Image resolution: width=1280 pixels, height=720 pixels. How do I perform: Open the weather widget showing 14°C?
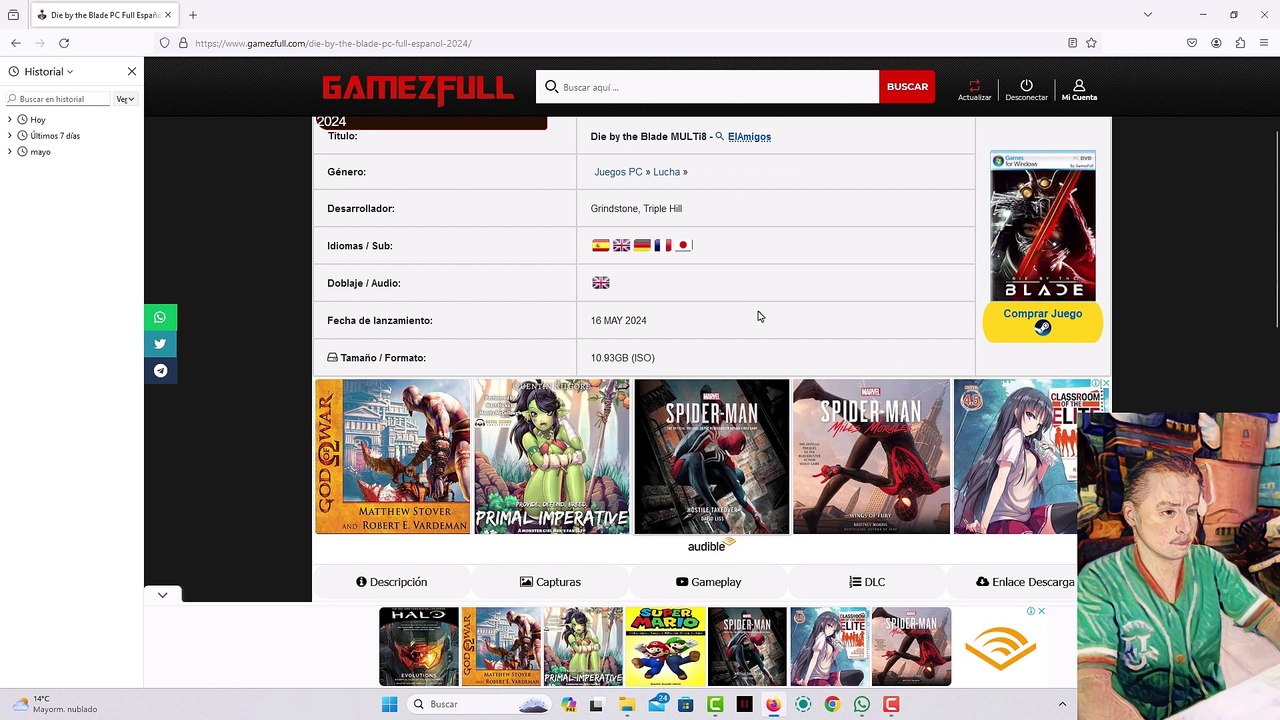[55, 704]
